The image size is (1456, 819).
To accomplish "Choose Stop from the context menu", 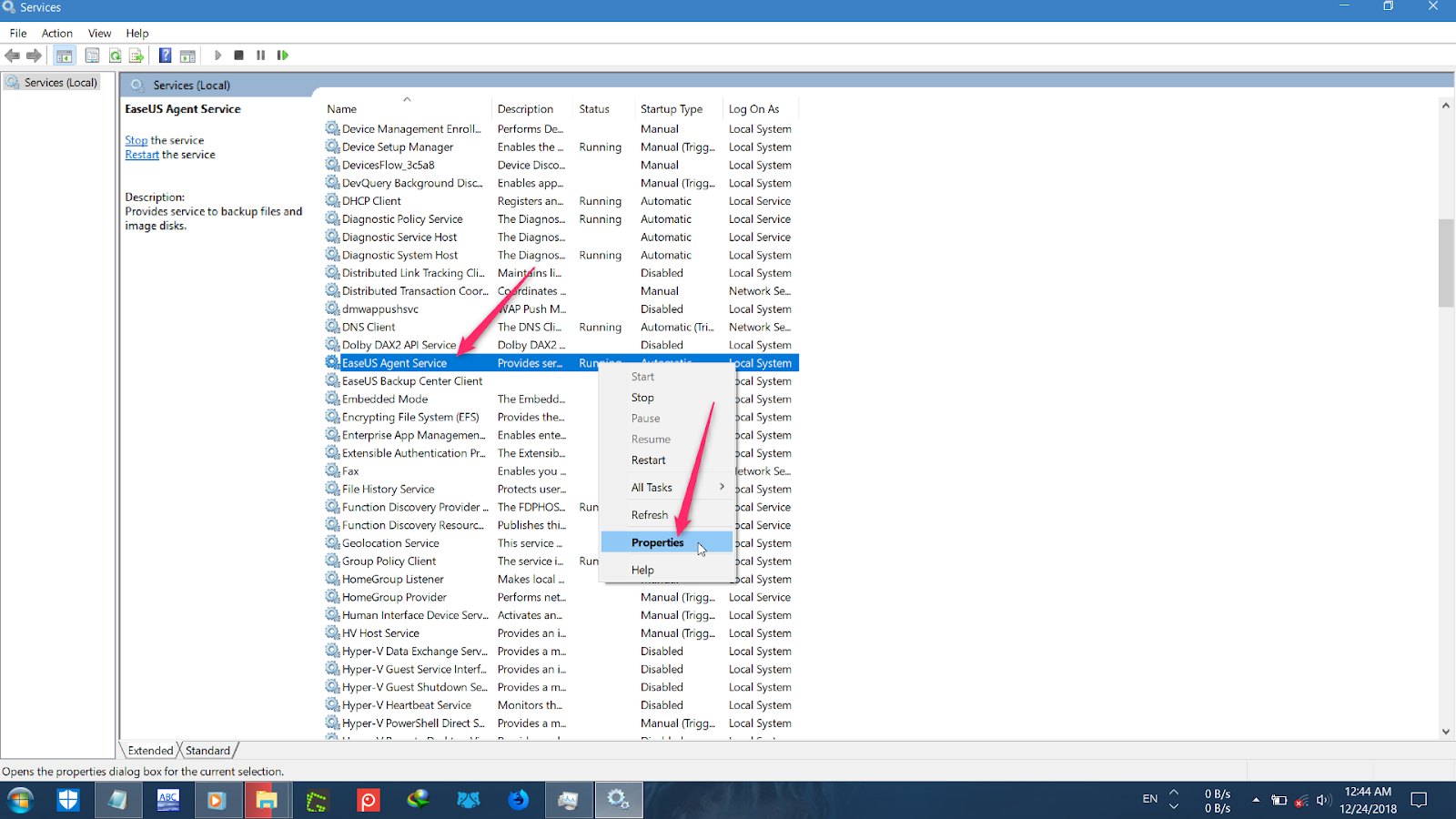I will pyautogui.click(x=666, y=398).
